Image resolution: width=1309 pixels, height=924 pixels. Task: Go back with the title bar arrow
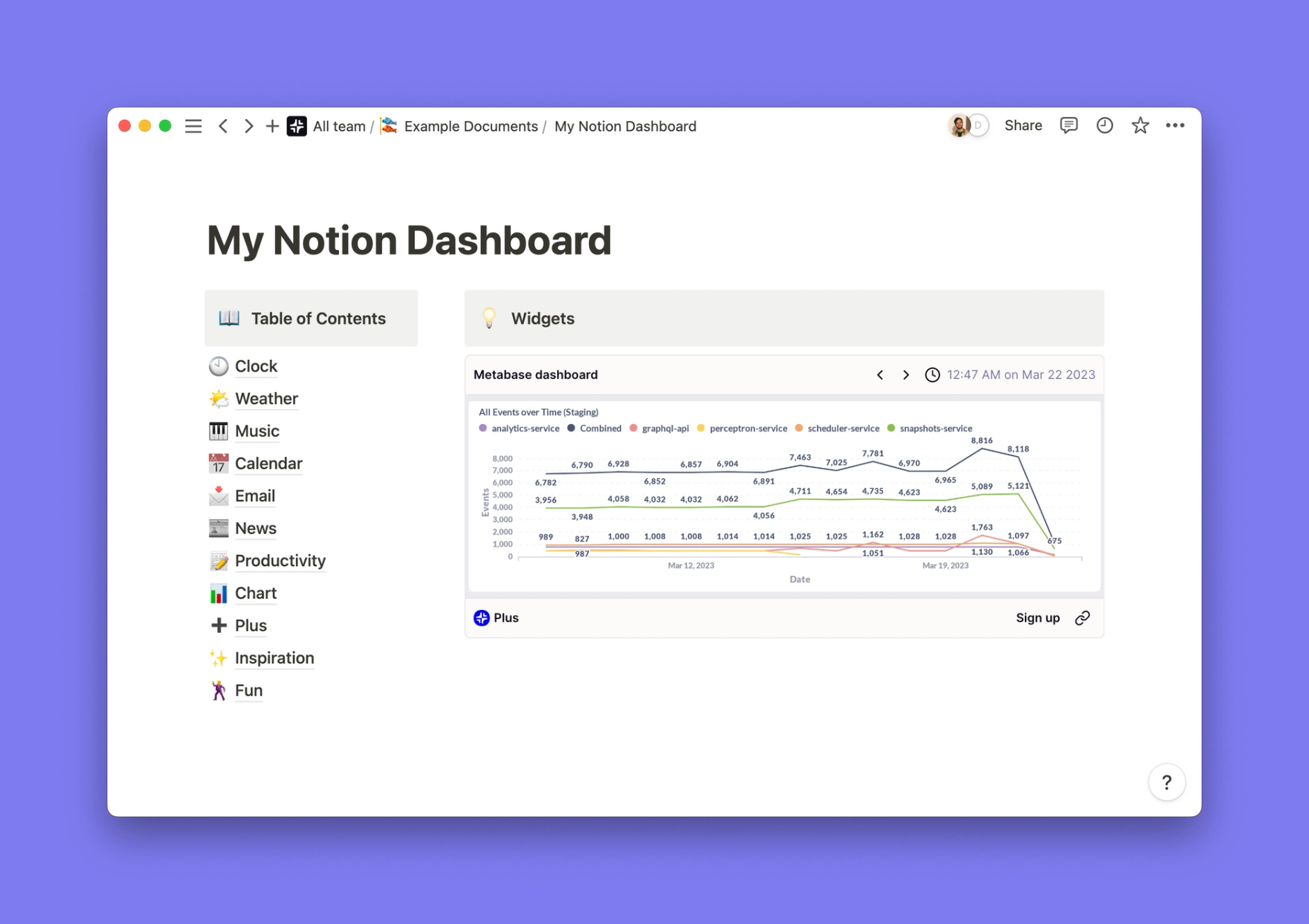[x=224, y=126]
